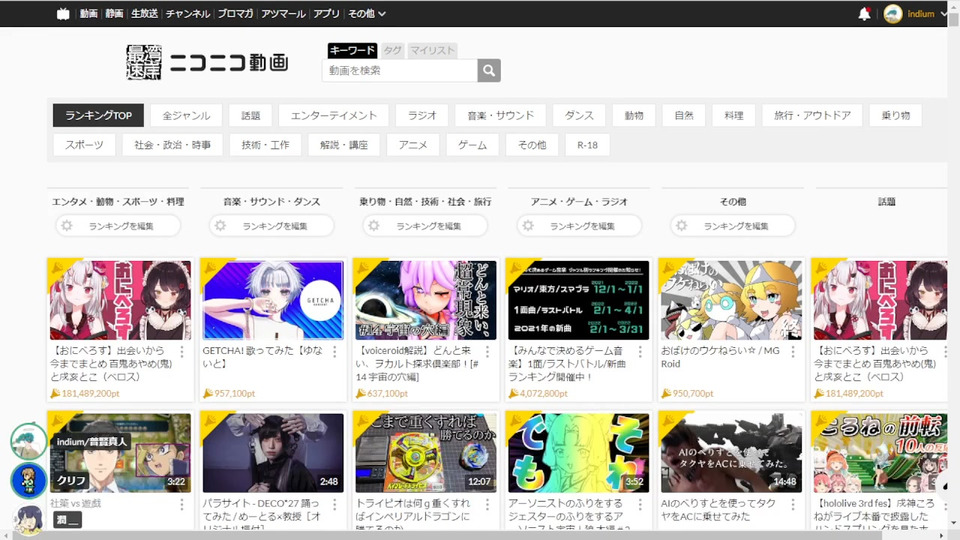Open the indium user avatar
Image resolution: width=960 pixels, height=540 pixels.
[x=893, y=13]
